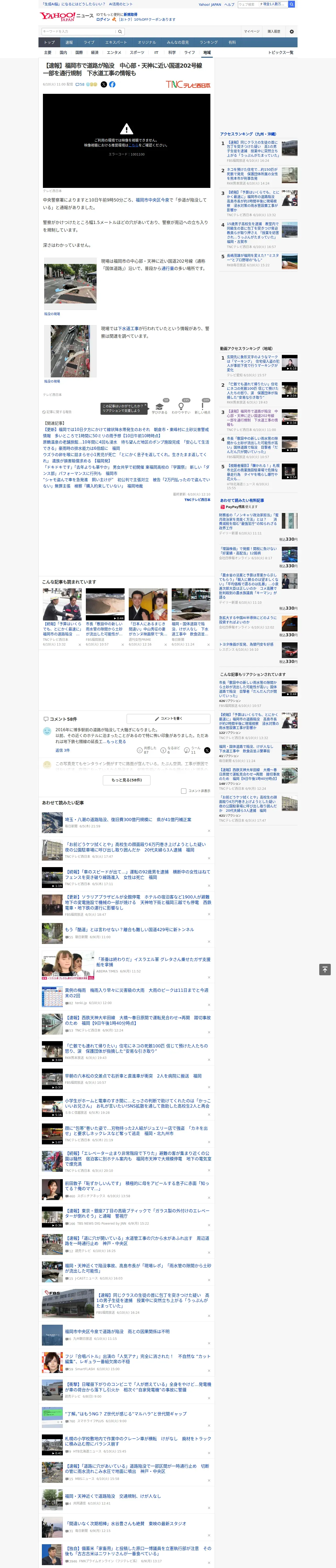Submit the keyword search magnifier icon
Image resolution: width=336 pixels, height=1568 pixels.
[120, 32]
